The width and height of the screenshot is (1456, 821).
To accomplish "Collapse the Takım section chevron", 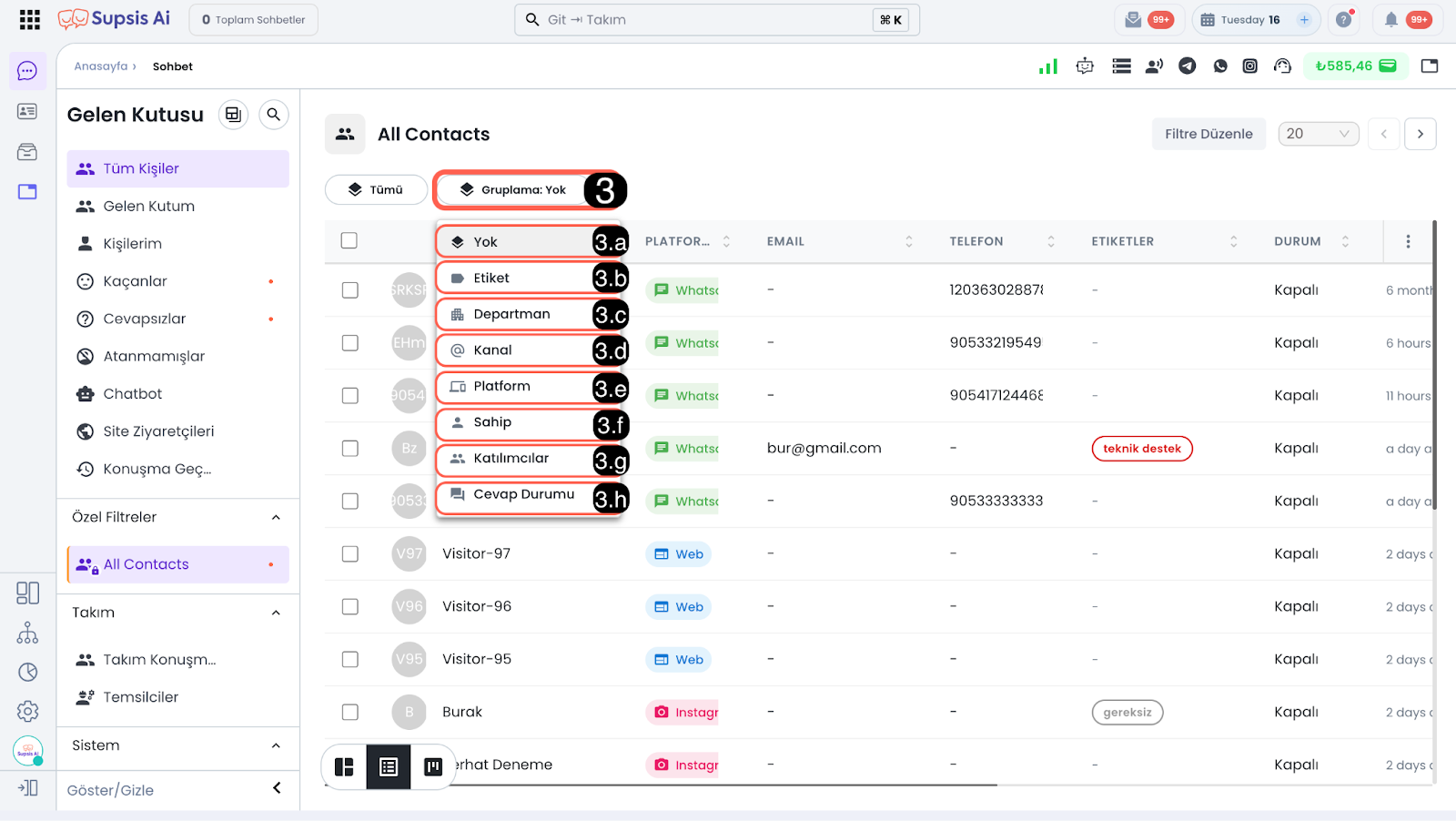I will click(276, 613).
